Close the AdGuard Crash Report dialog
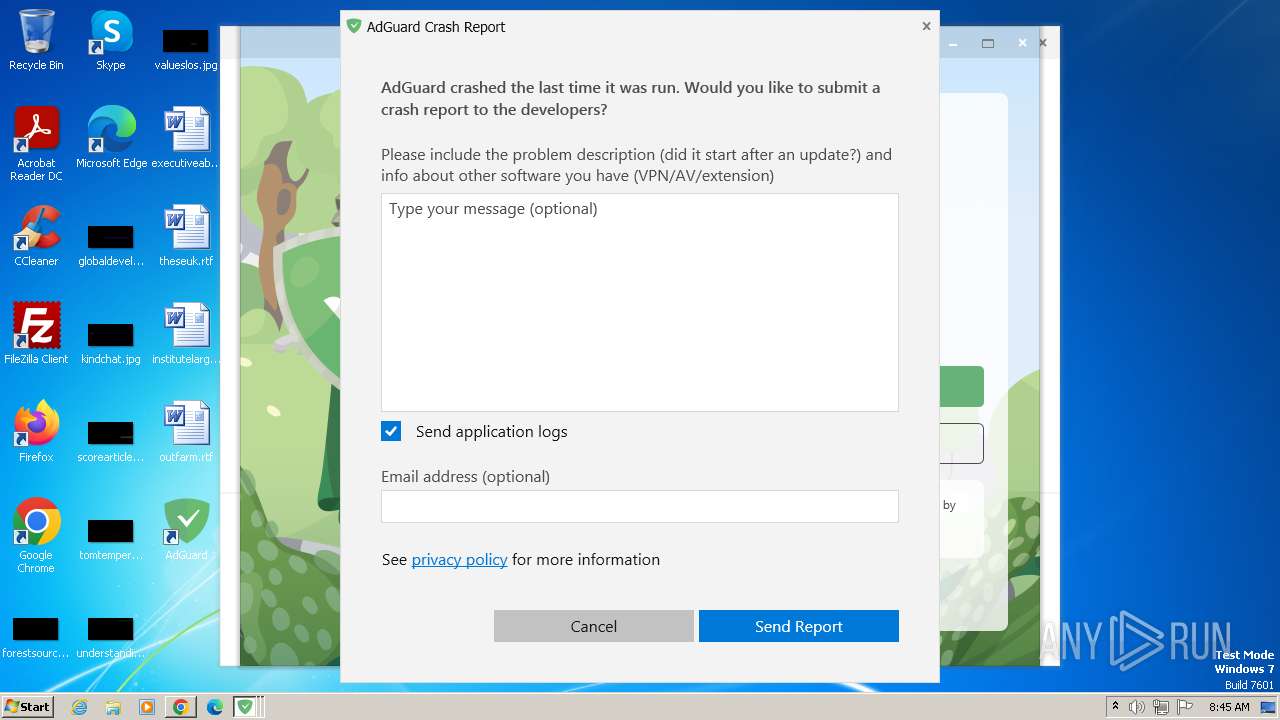Screen dimensions: 1280x720 point(926,26)
